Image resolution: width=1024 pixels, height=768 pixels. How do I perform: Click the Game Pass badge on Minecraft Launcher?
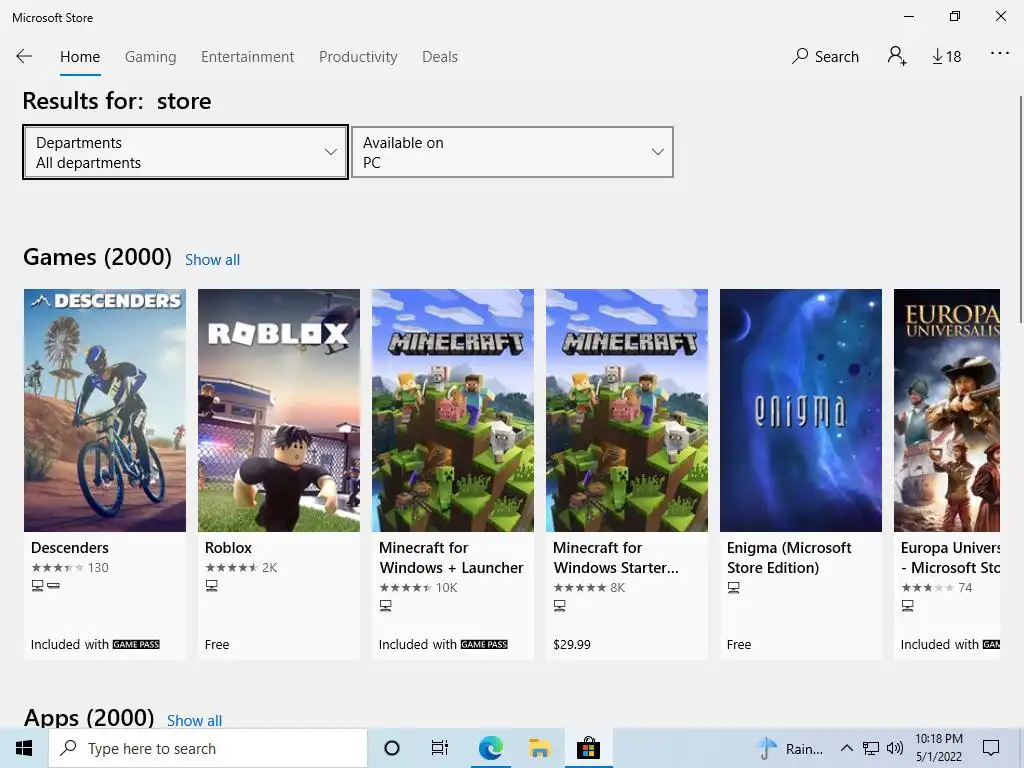484,645
